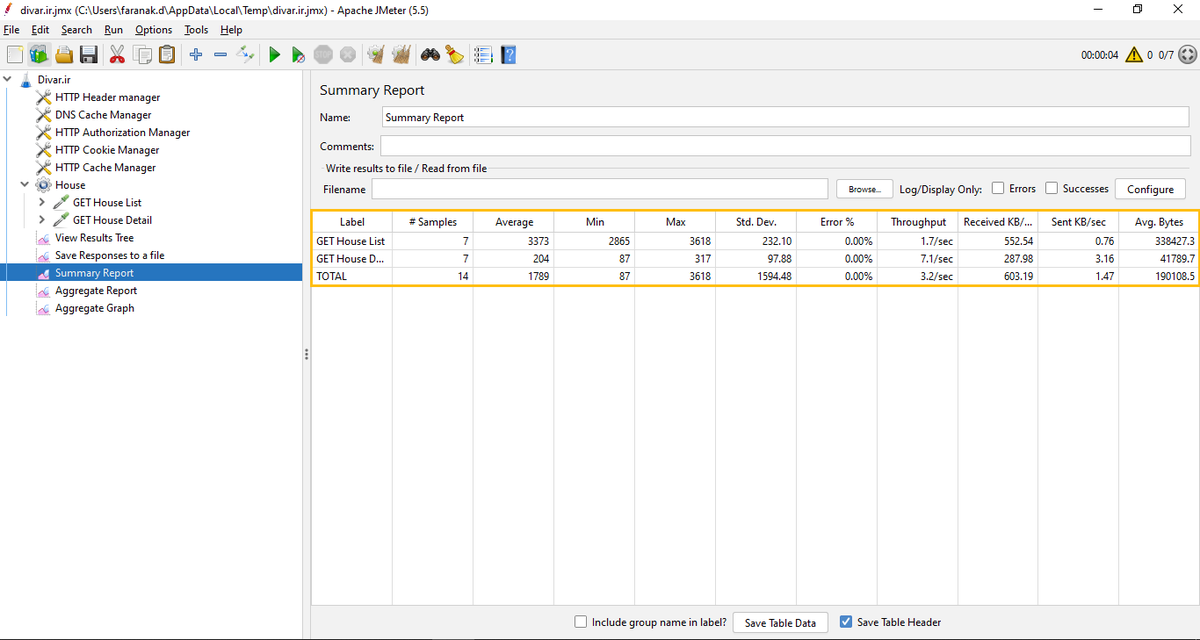The width and height of the screenshot is (1200, 640).
Task: Collapse the House thread group node
Action: pos(25,185)
